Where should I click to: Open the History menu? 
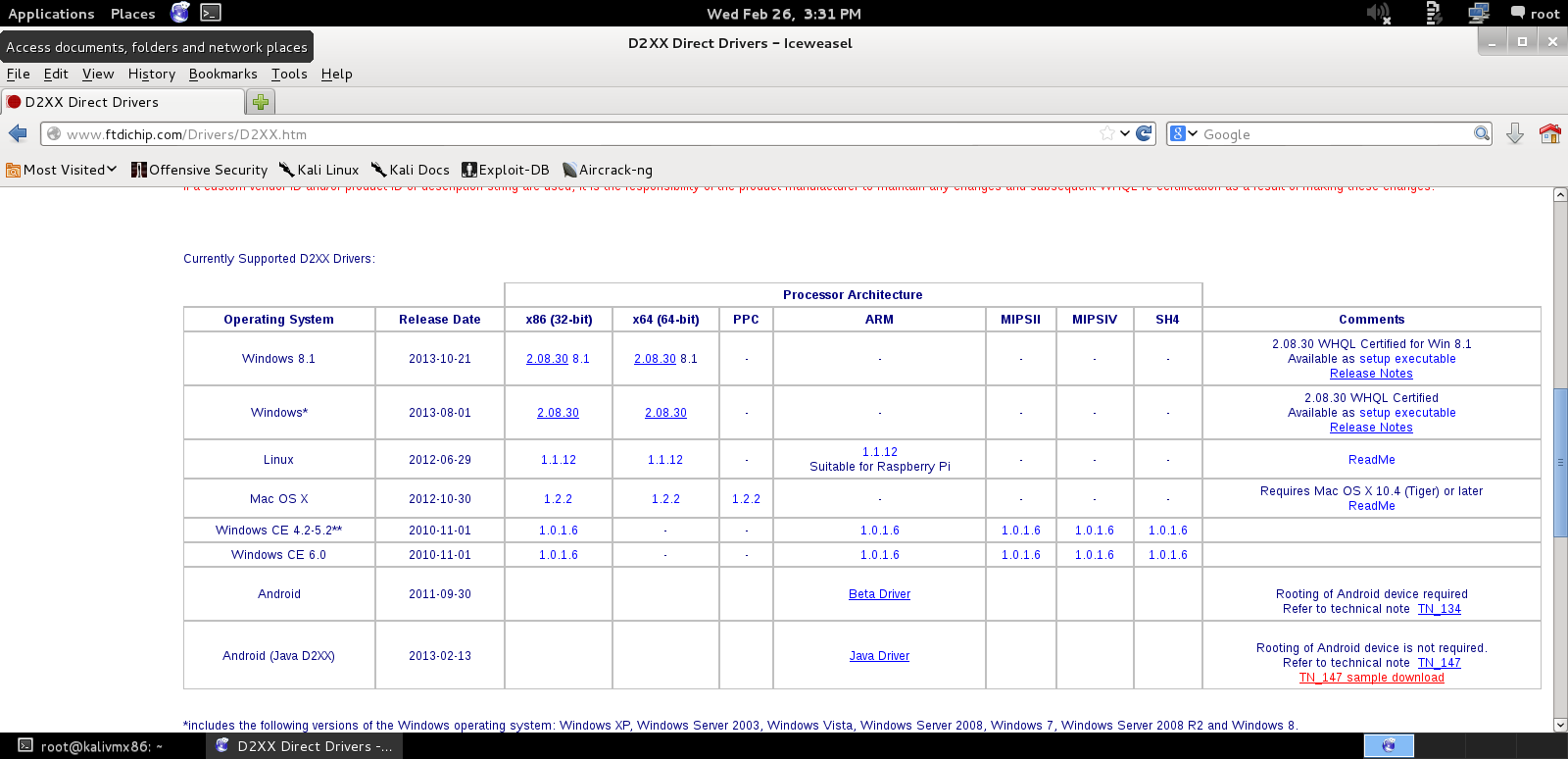coord(152,74)
